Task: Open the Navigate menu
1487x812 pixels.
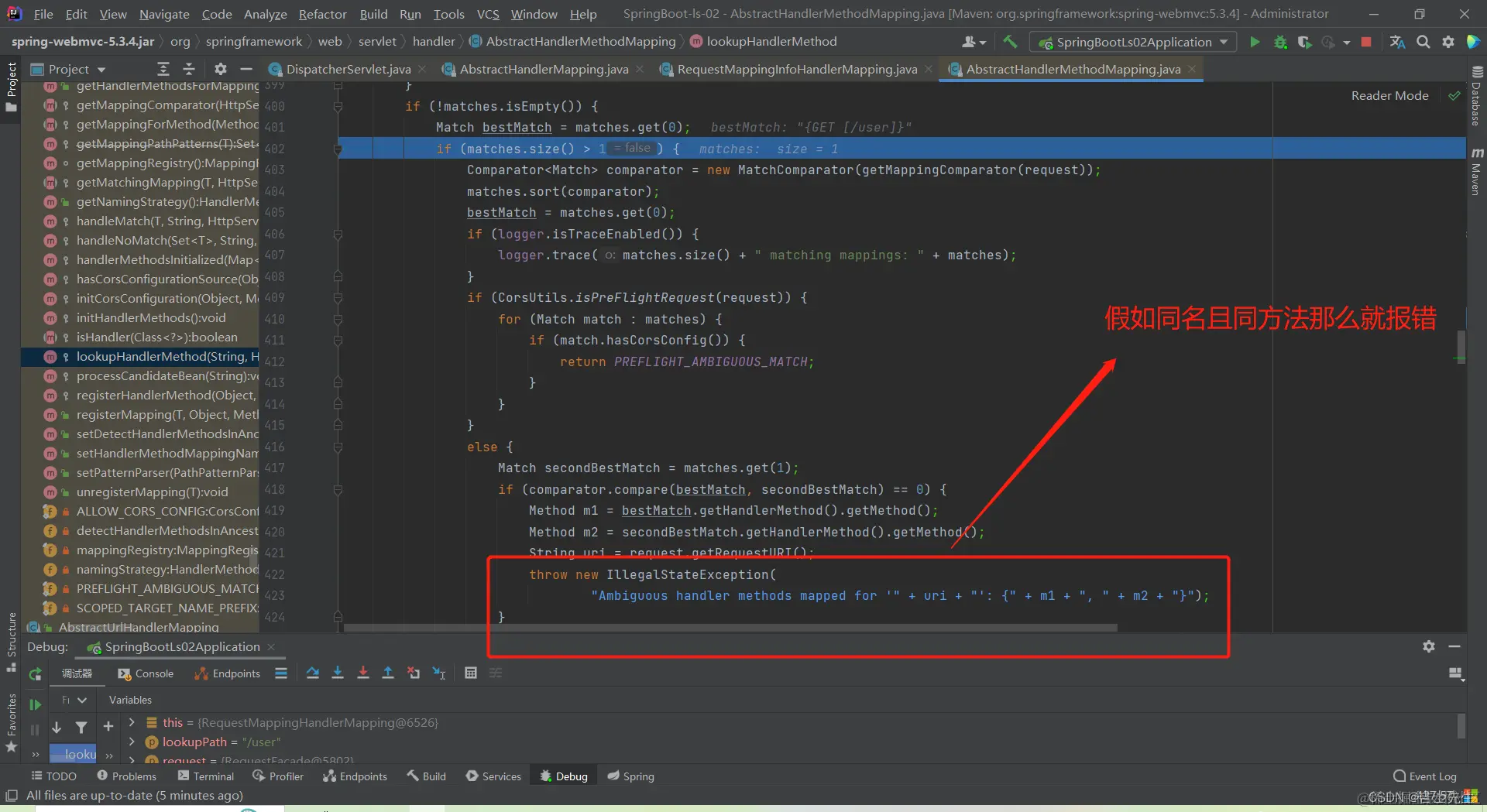Action: click(x=164, y=14)
